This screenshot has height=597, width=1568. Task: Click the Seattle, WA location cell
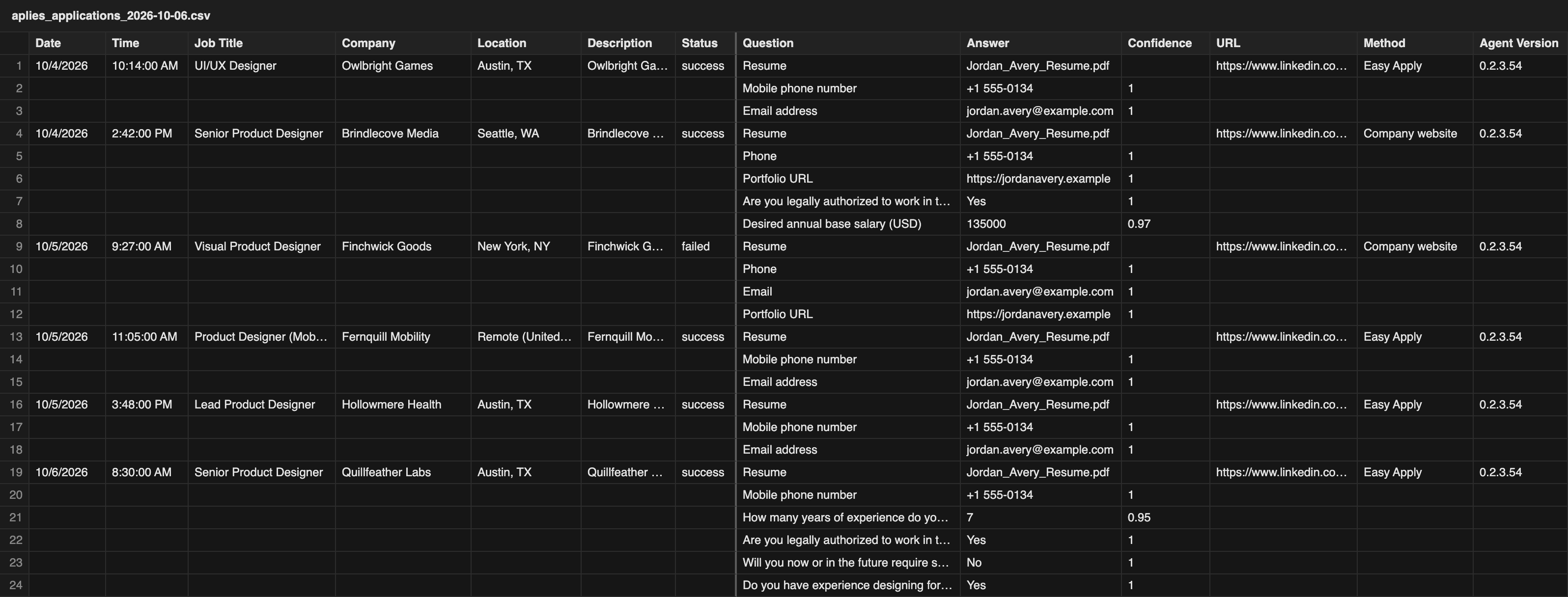[x=526, y=133]
